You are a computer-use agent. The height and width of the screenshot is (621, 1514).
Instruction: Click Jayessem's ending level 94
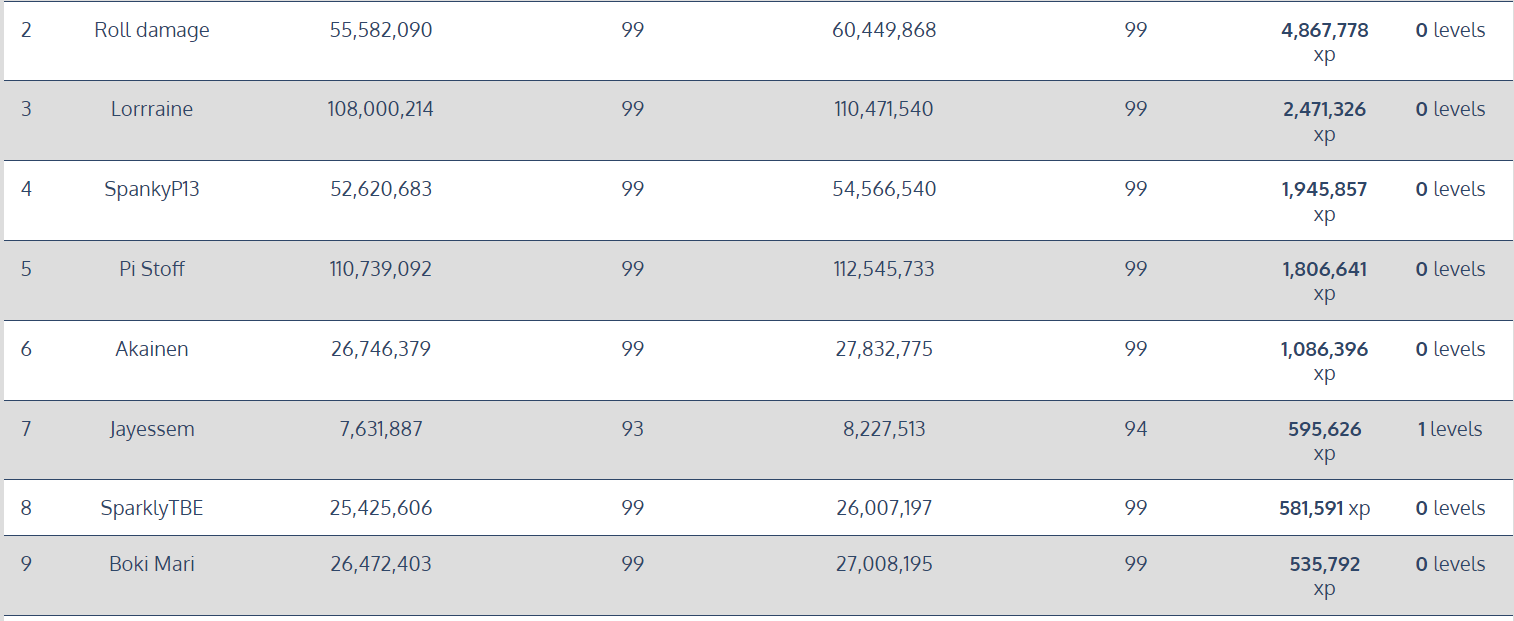point(1135,429)
